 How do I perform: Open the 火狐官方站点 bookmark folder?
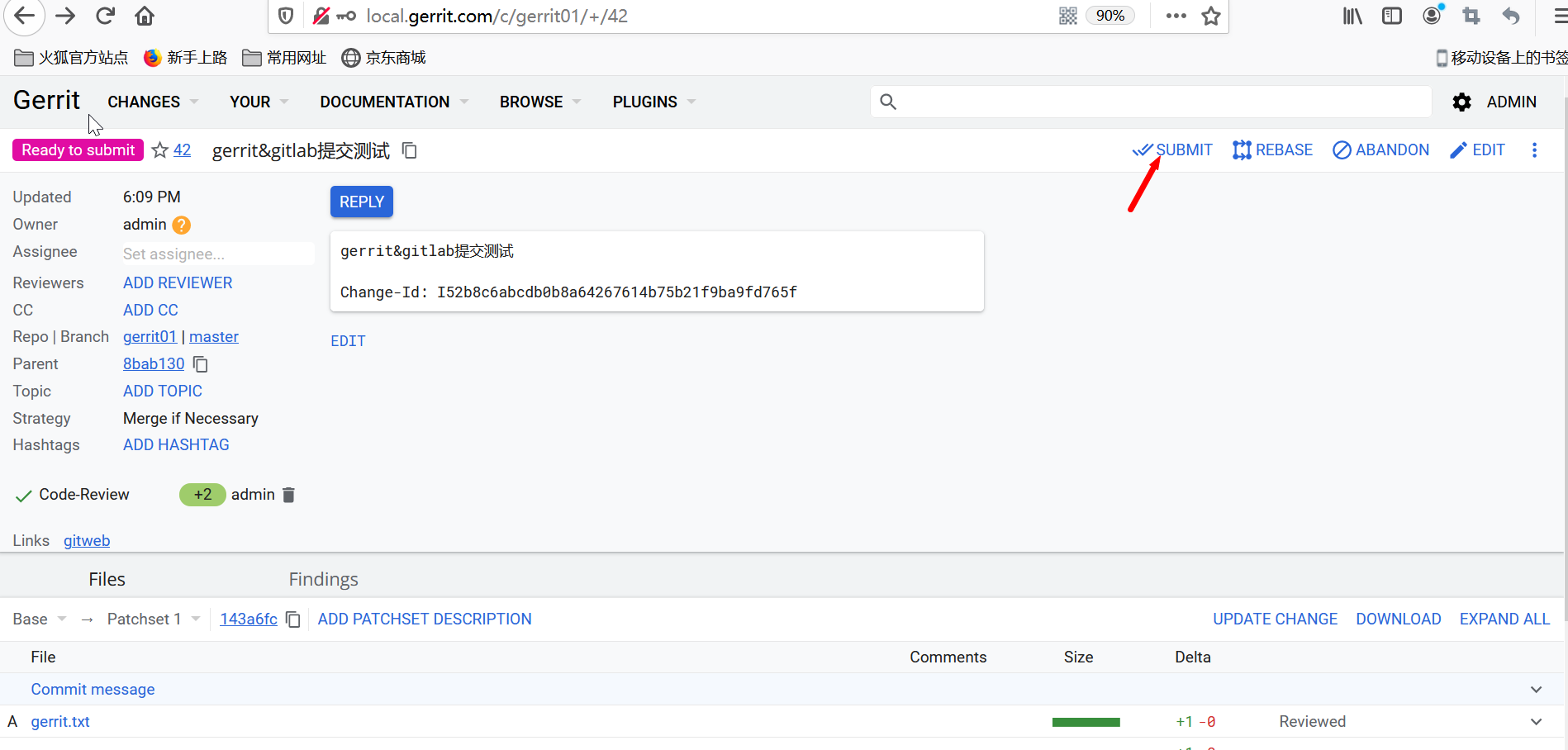(71, 57)
